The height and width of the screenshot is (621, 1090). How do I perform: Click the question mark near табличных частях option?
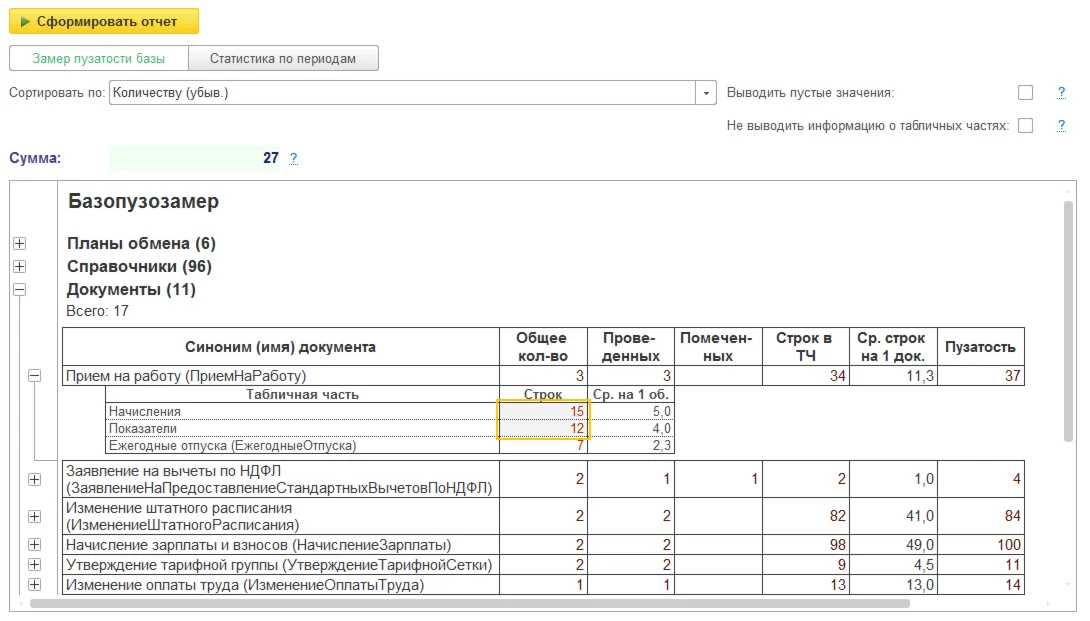tap(1060, 125)
